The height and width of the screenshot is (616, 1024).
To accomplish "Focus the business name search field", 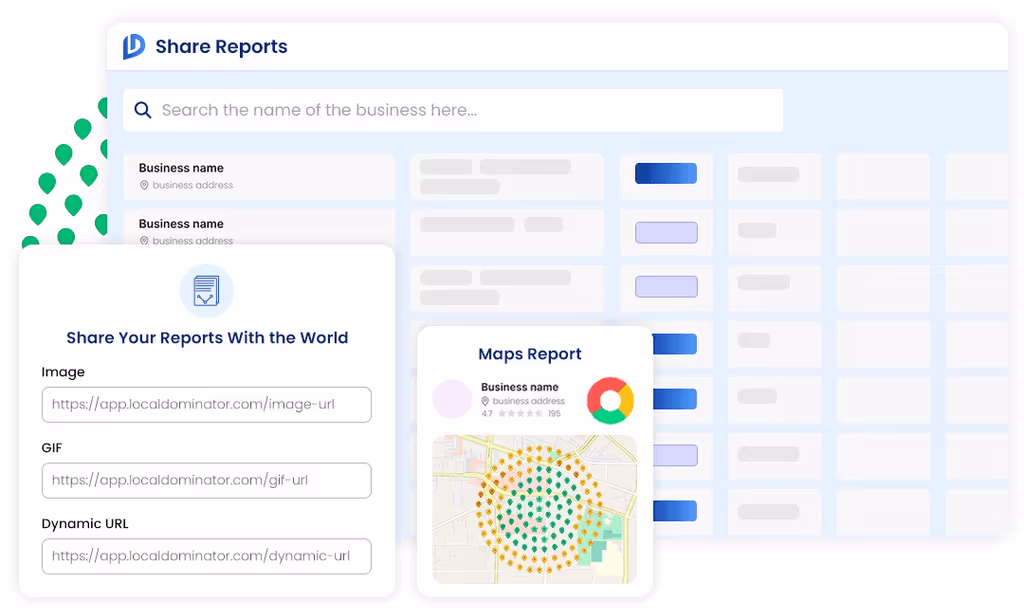I will point(453,110).
